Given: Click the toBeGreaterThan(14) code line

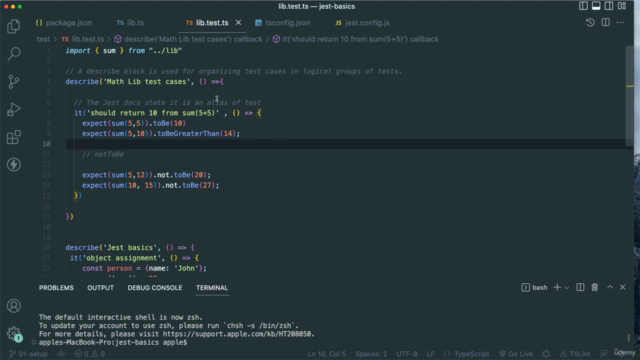Looking at the screenshot, I should click(x=161, y=133).
